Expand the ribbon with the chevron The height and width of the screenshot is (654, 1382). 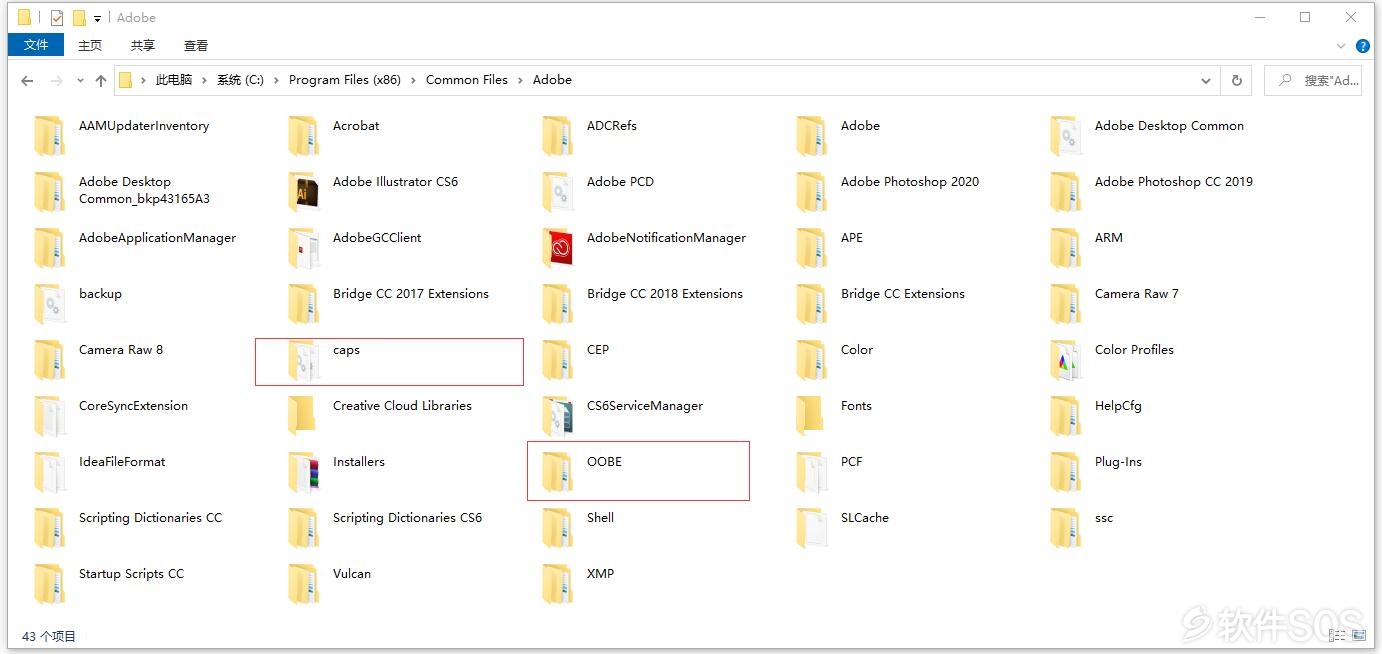click(1341, 46)
